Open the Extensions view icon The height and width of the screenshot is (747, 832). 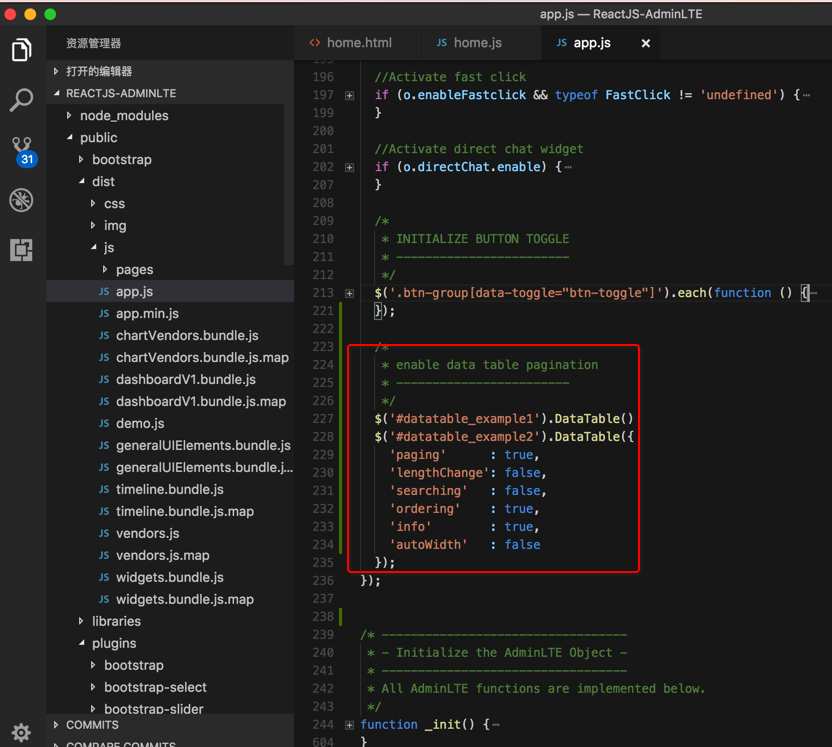point(21,249)
